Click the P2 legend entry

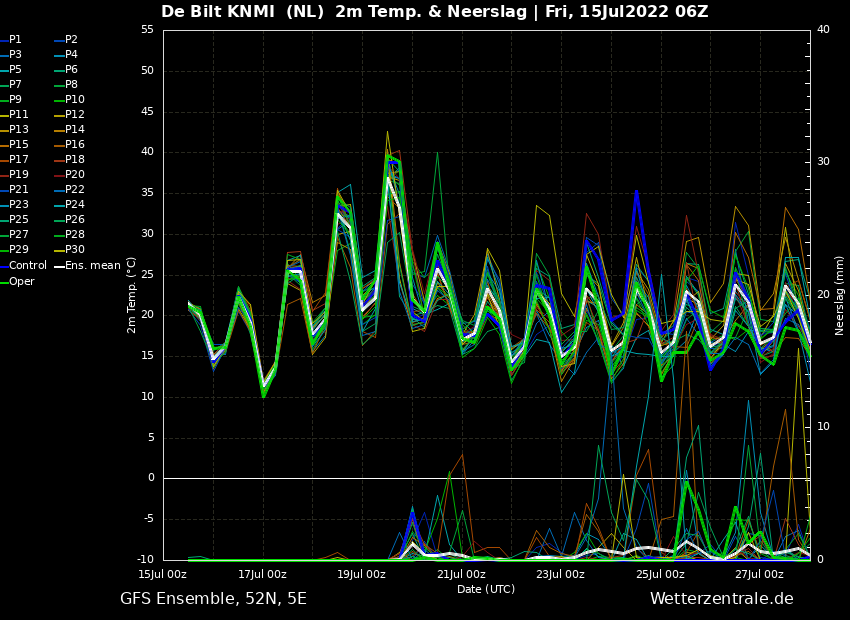point(66,40)
